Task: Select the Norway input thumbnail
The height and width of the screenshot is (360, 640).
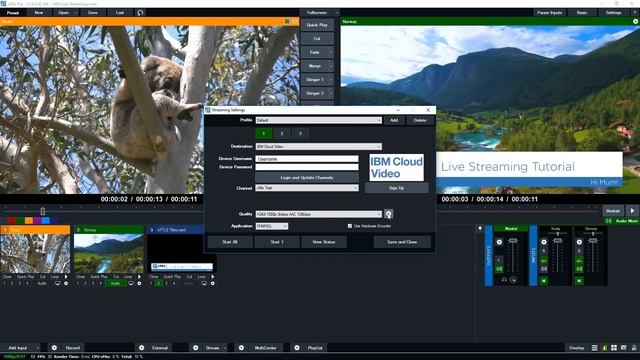Action: point(109,253)
